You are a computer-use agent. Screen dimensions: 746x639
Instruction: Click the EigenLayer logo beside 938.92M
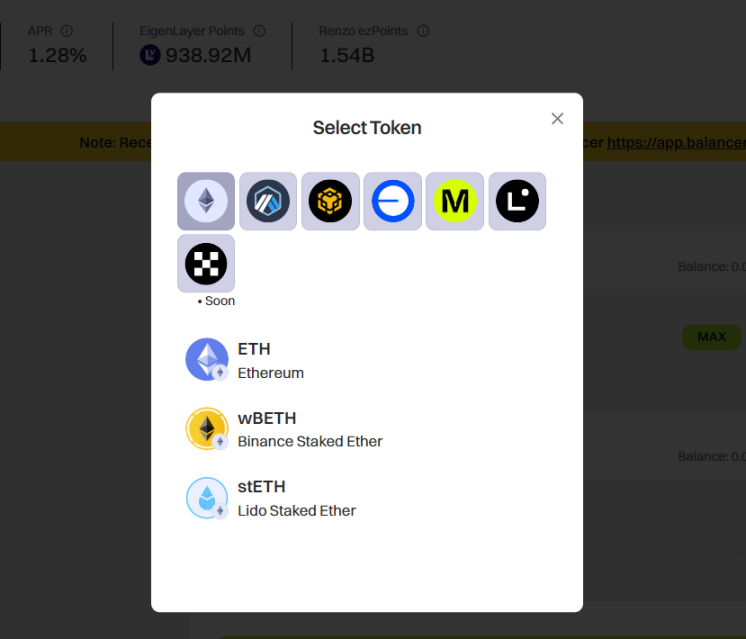click(150, 55)
